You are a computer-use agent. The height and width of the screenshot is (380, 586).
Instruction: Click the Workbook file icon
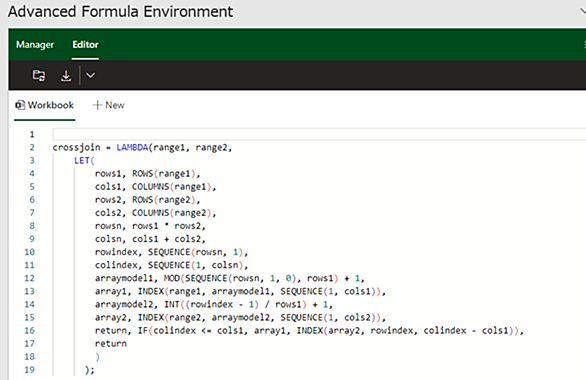pos(20,105)
